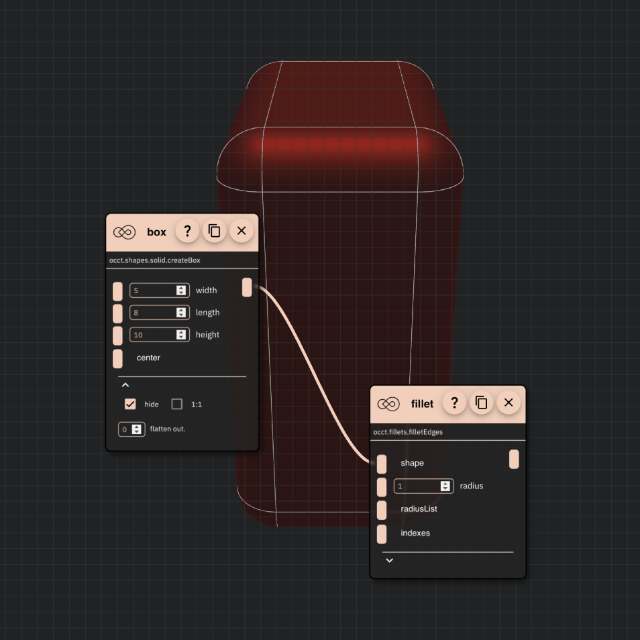Expand the fillet node options section
This screenshot has height=640, width=640.
pos(389,560)
